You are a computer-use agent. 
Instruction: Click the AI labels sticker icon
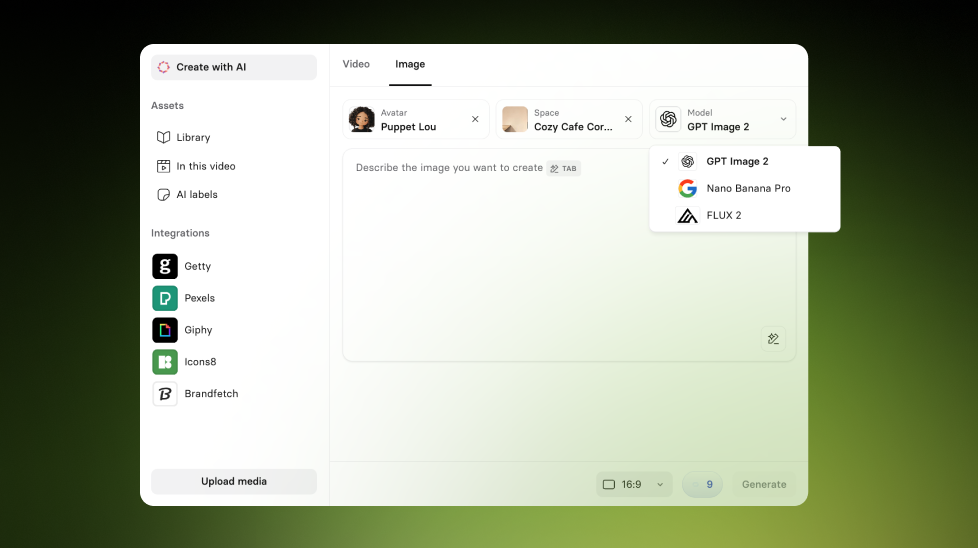163,195
